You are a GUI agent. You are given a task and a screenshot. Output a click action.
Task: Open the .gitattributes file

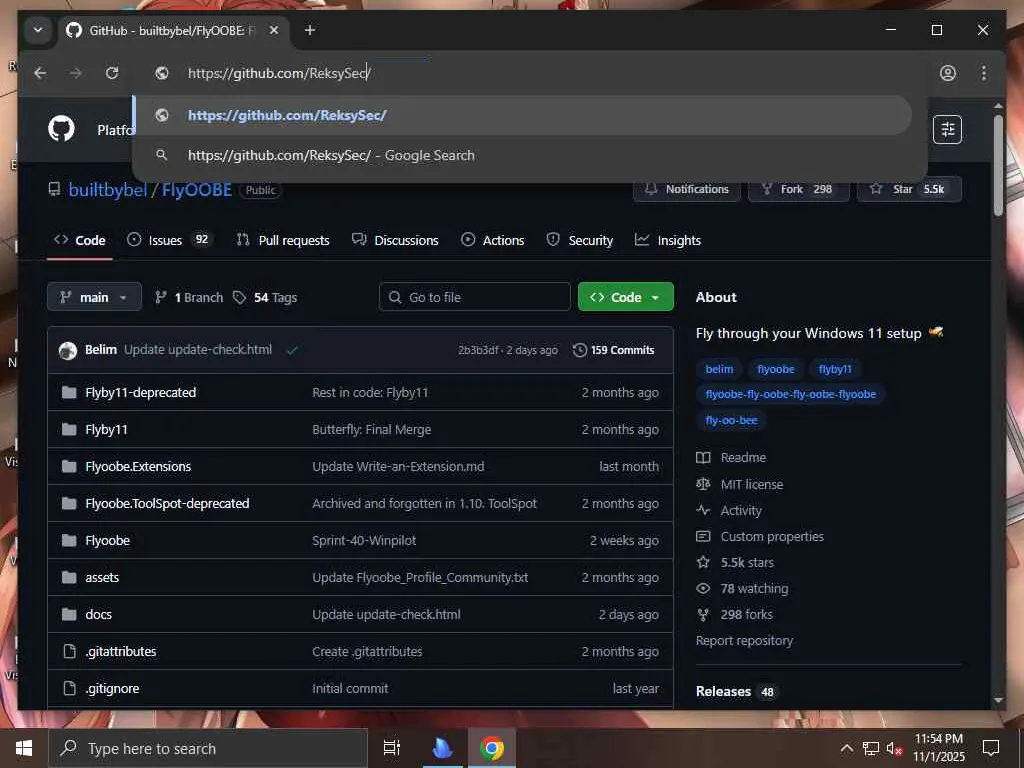[x=121, y=652]
